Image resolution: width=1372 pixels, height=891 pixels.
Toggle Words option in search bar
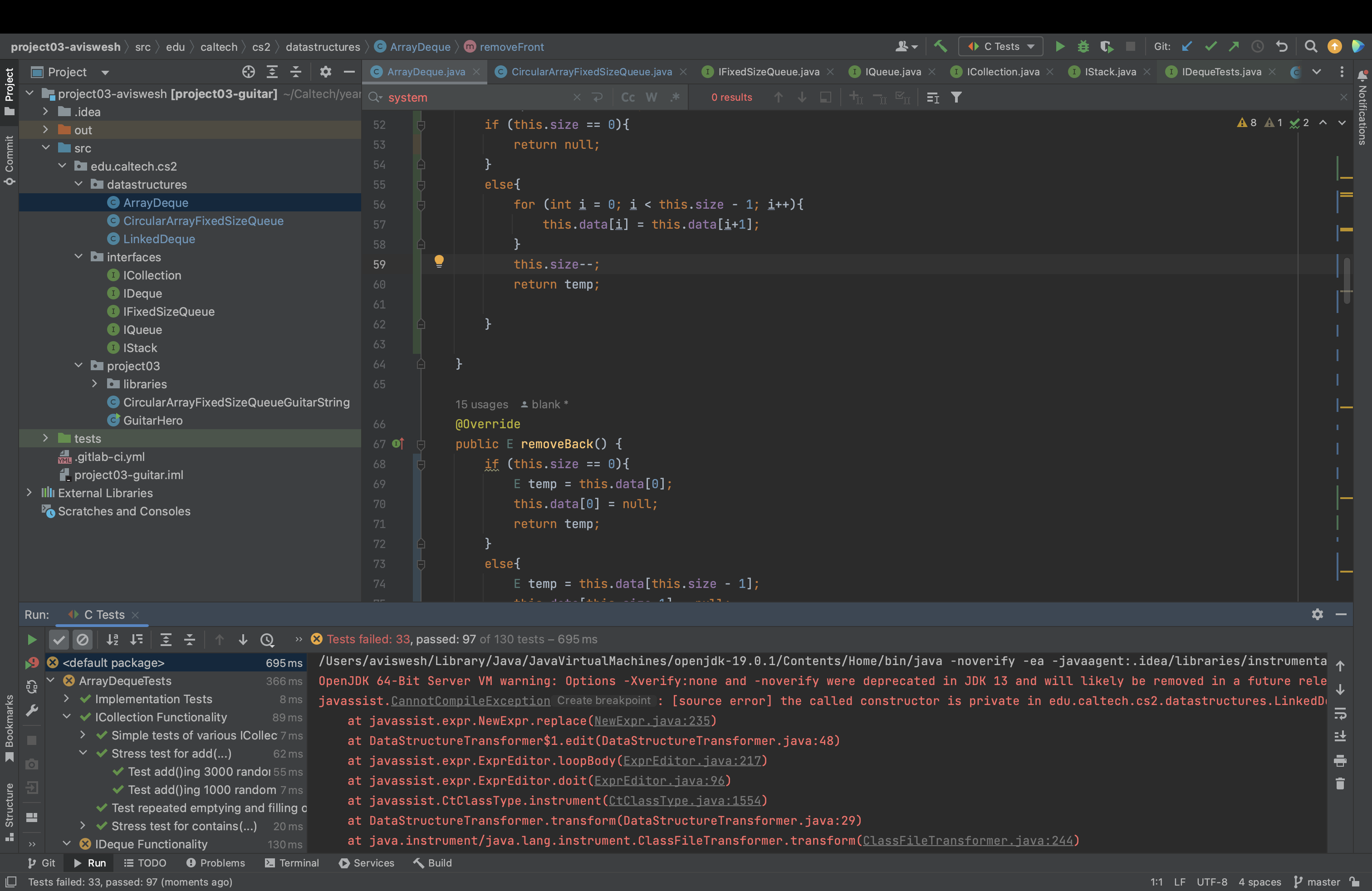(652, 98)
